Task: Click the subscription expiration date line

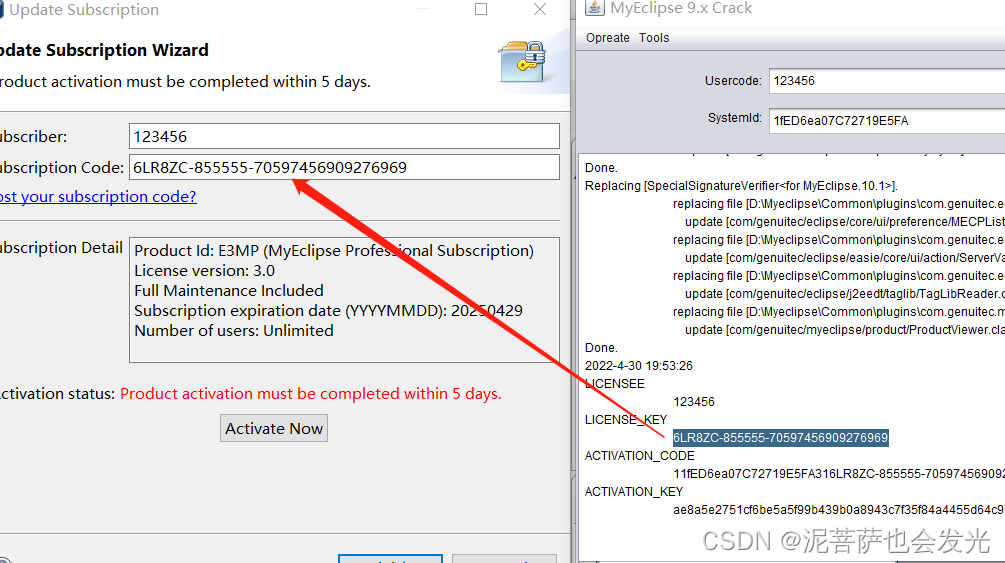Action: pyautogui.click(x=328, y=310)
